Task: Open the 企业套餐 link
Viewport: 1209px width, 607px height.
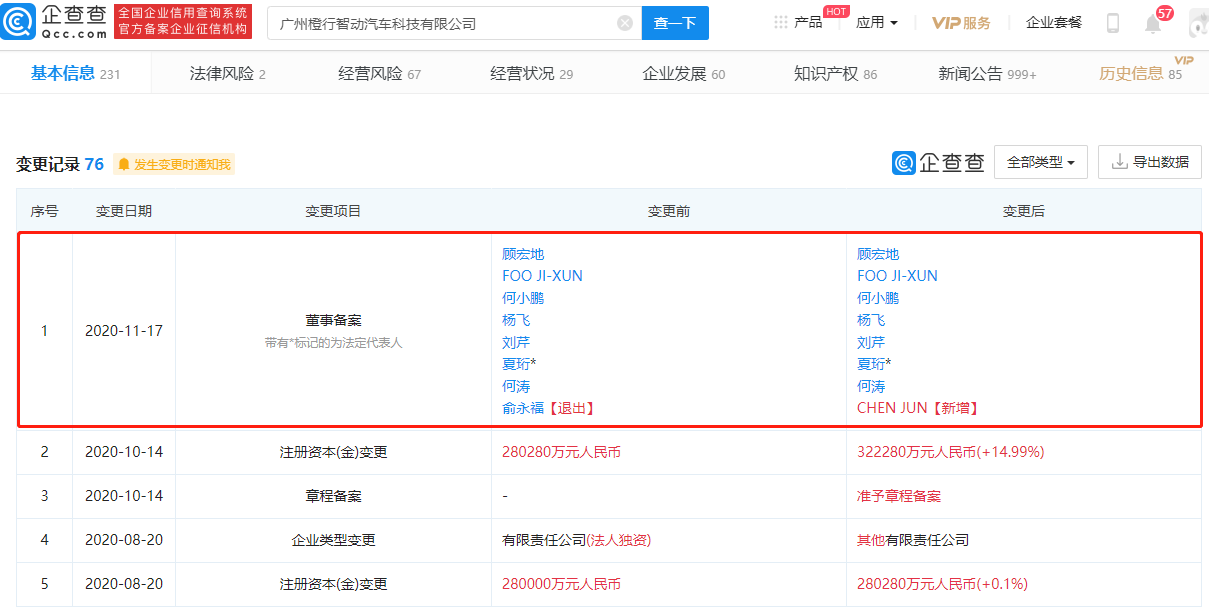Action: click(1054, 23)
